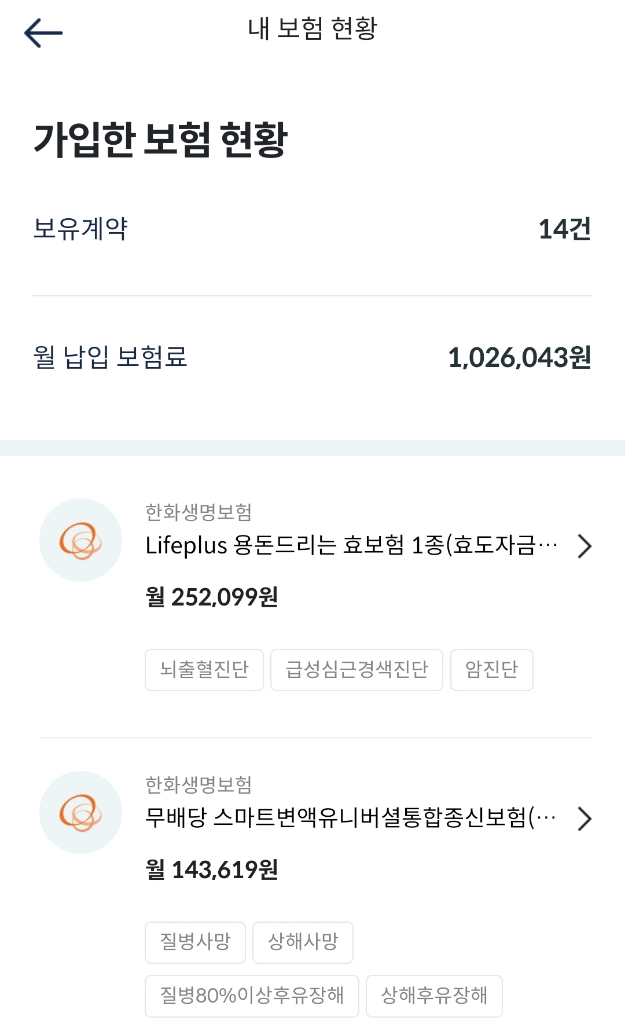
Task: Click the 가입한 보험 현황 heading
Action: (160, 141)
